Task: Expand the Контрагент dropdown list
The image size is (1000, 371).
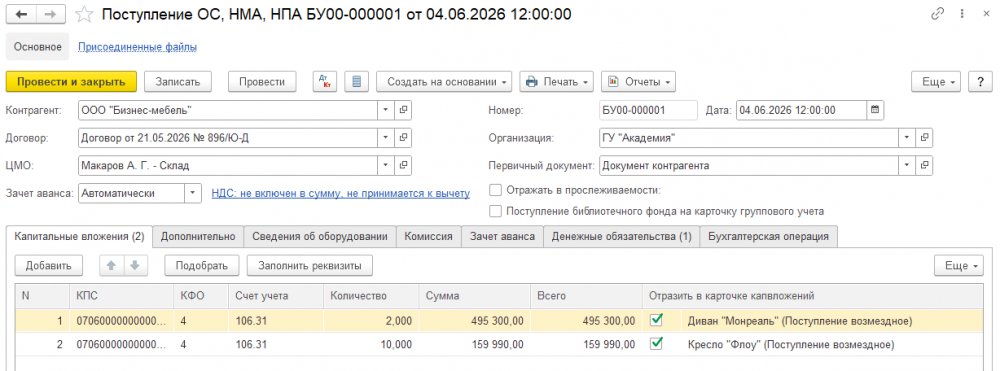Action: tap(386, 110)
